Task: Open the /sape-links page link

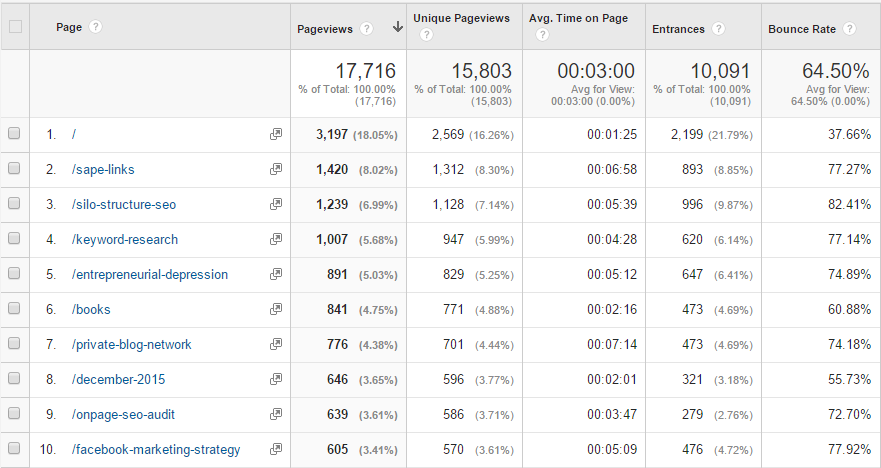Action: pyautogui.click(x=103, y=170)
